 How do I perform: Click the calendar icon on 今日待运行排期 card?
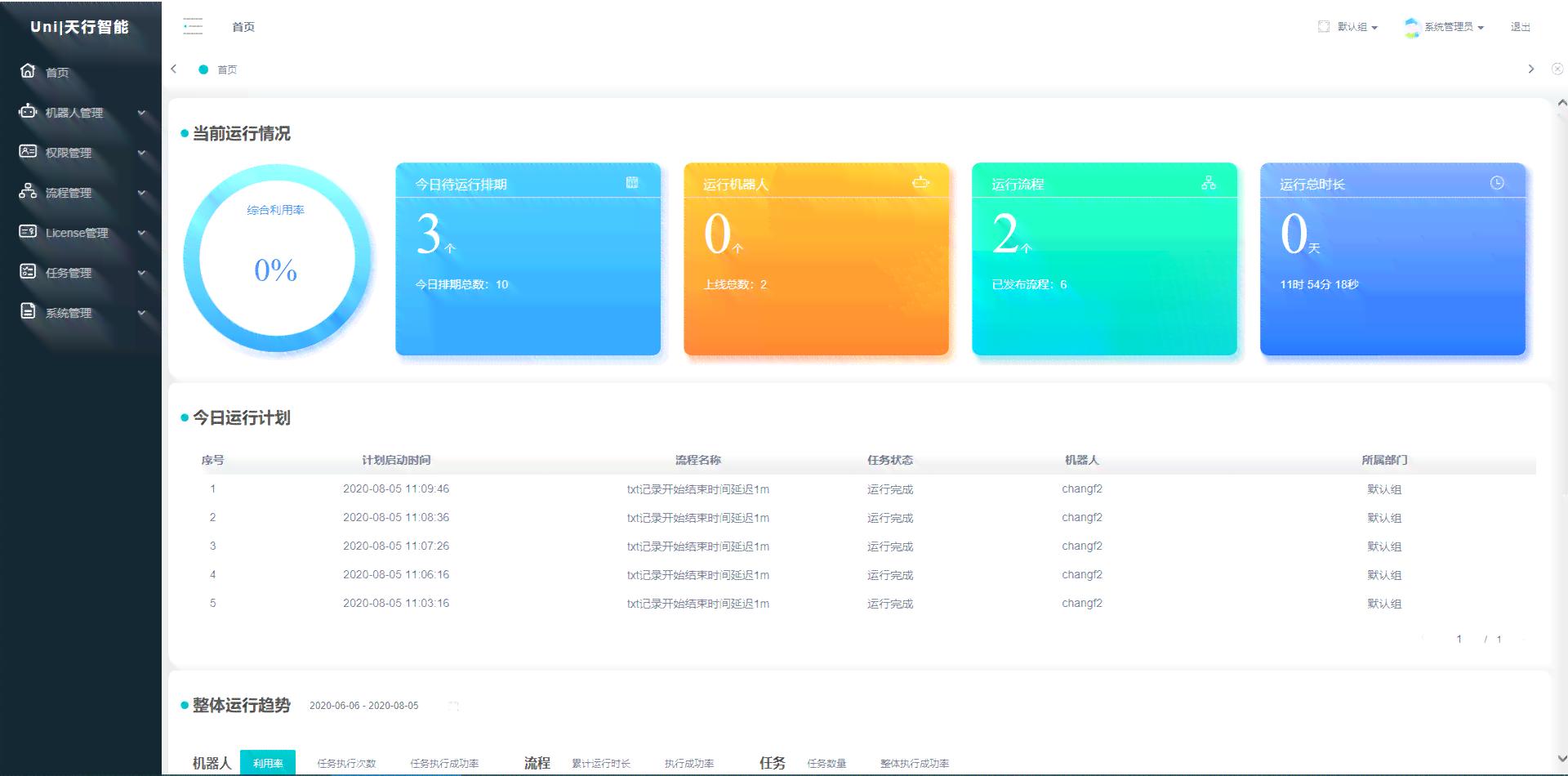pos(632,183)
